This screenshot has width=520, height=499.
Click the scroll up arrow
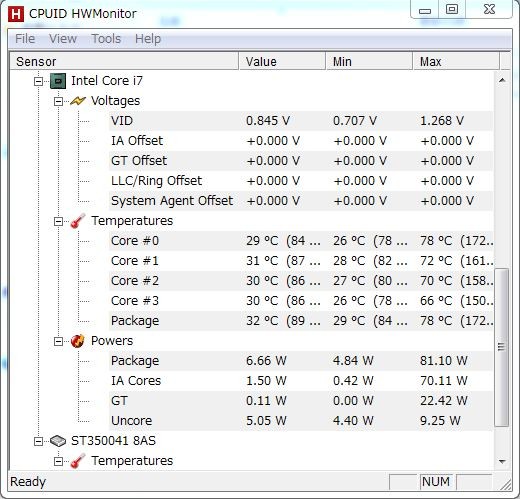502,80
